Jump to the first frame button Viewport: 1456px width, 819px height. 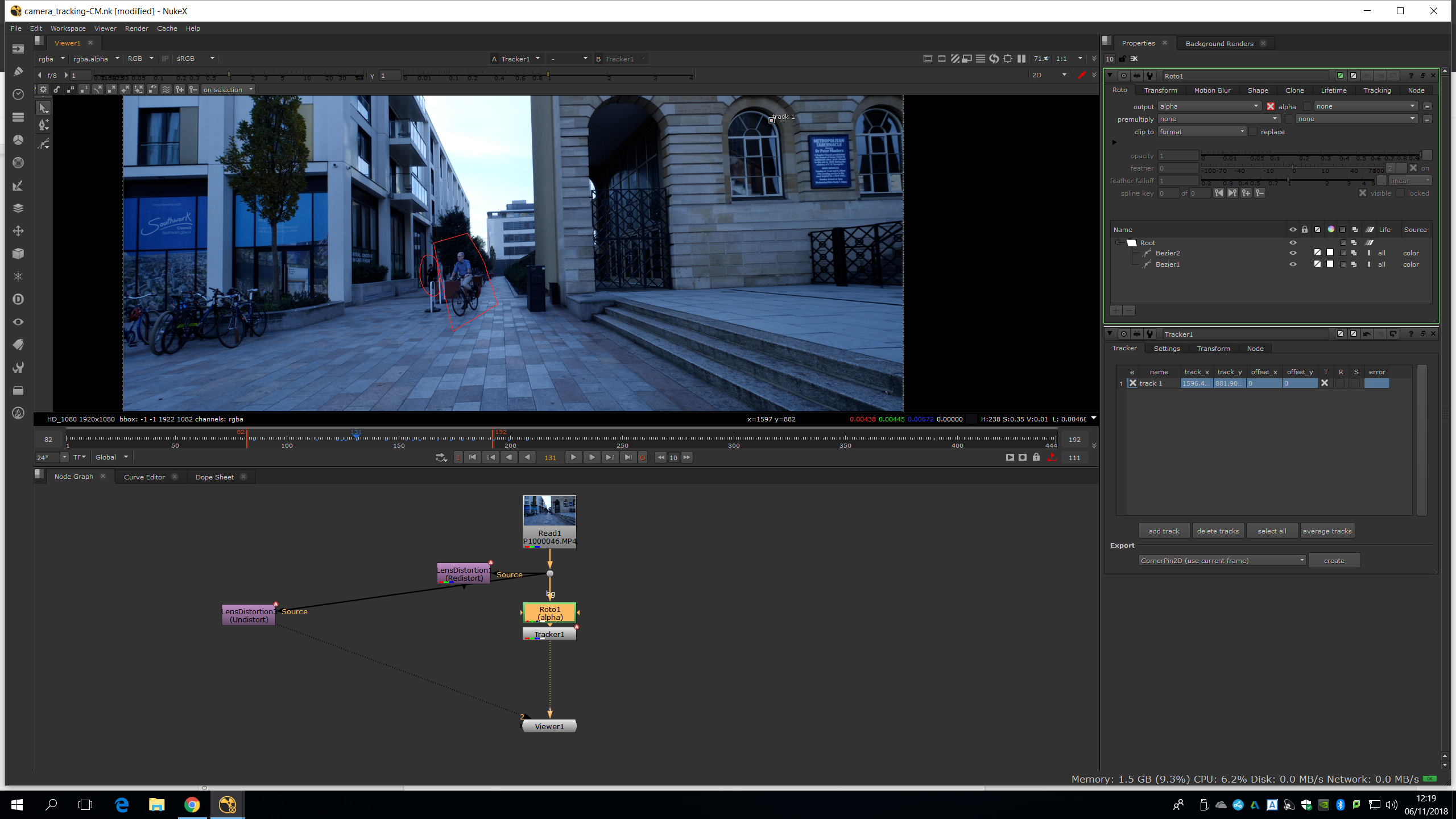[473, 457]
